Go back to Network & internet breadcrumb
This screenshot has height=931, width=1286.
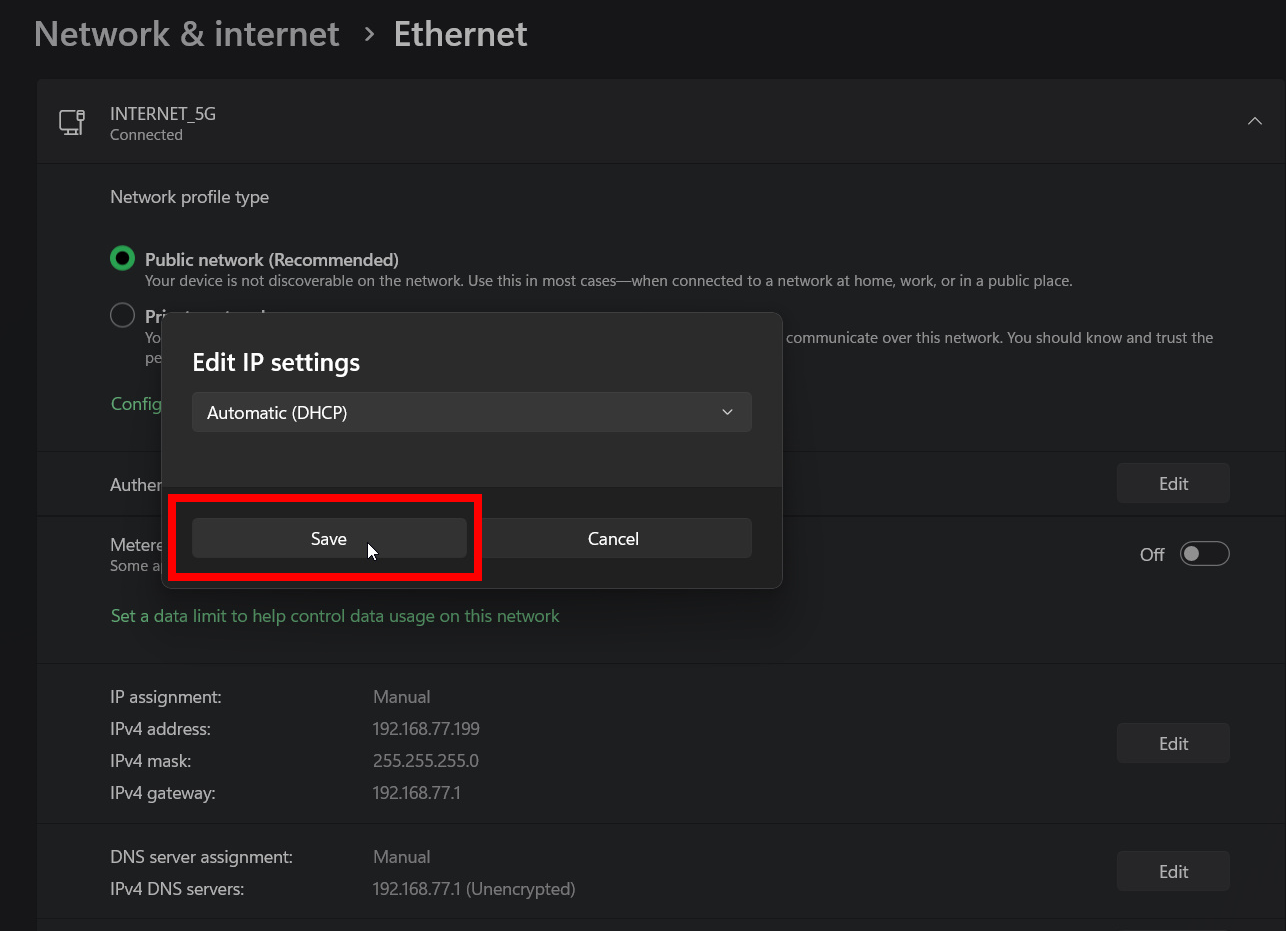click(187, 34)
